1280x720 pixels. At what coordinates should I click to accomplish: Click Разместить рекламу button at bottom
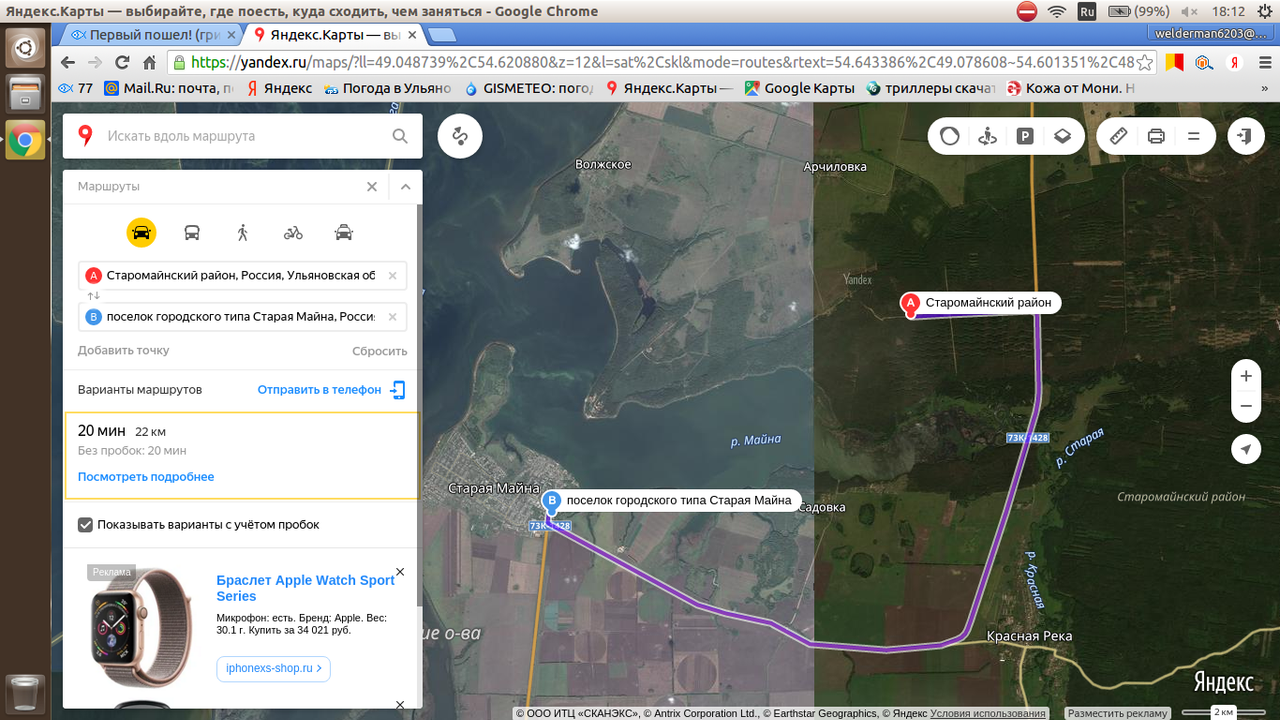pos(1117,713)
